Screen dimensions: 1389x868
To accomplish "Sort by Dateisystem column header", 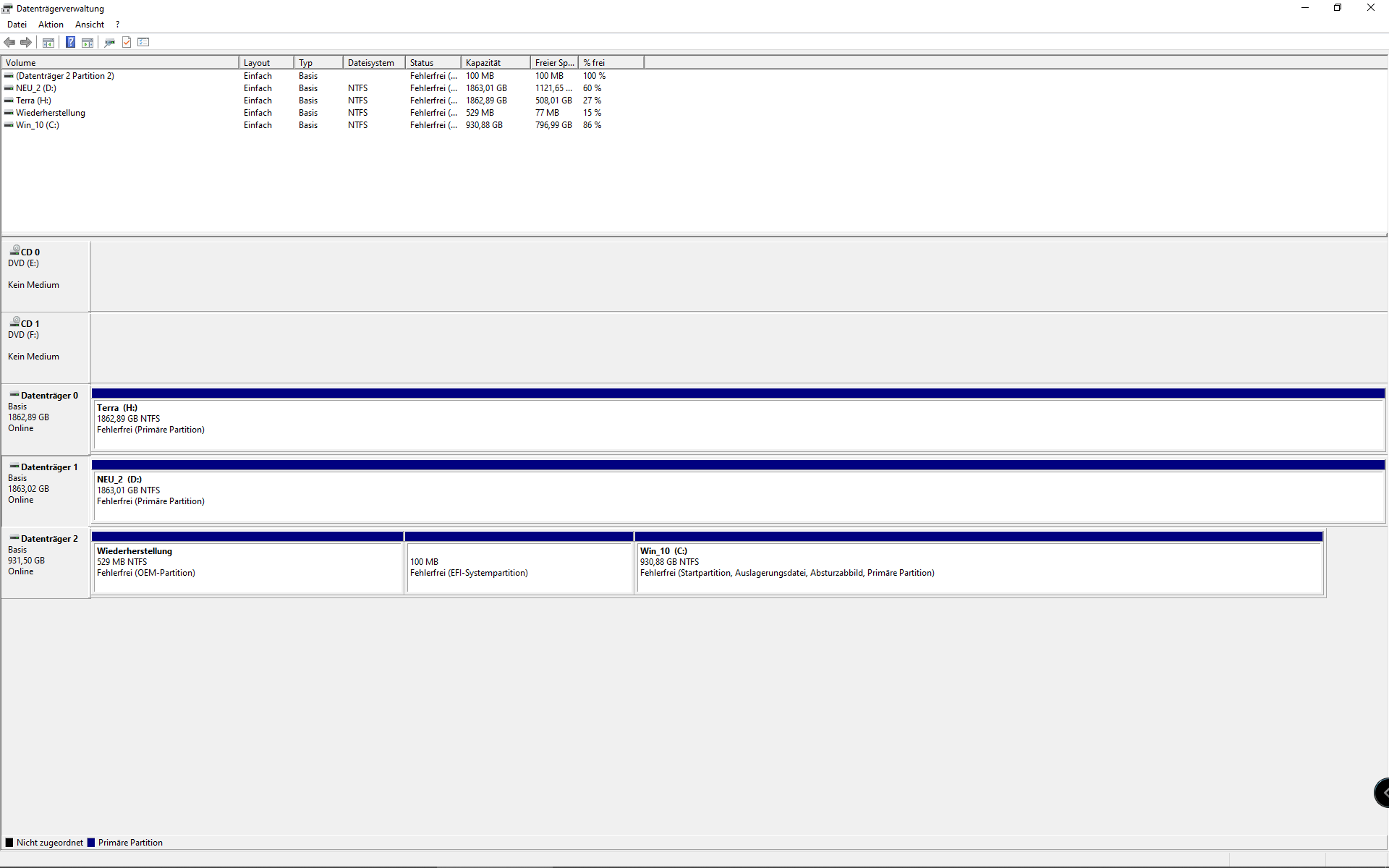I will (373, 63).
